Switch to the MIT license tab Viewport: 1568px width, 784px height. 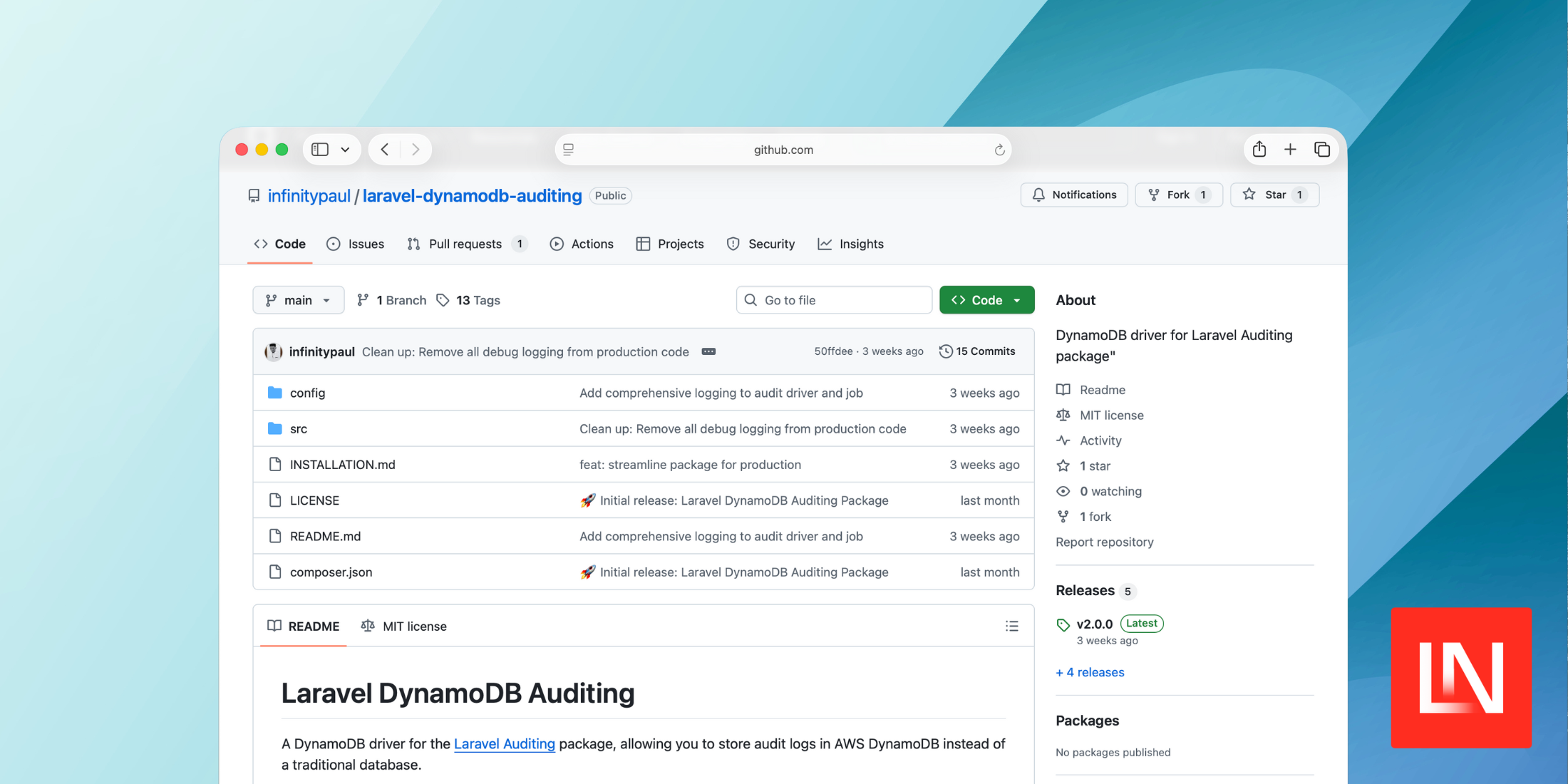coord(403,626)
